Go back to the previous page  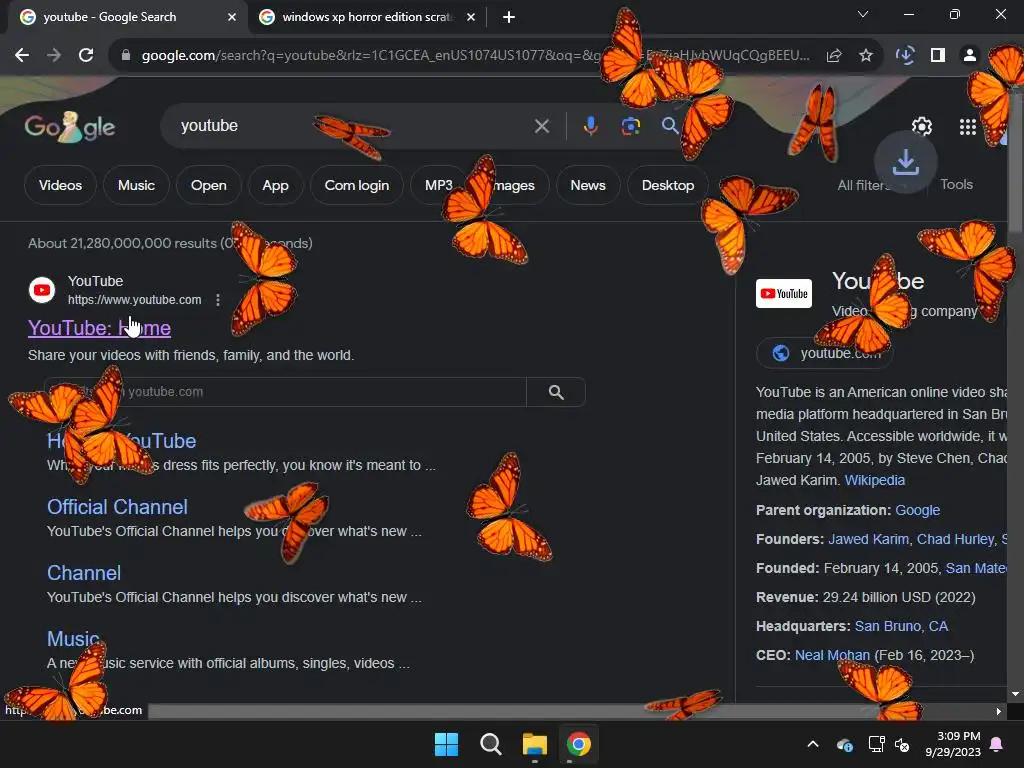click(x=22, y=56)
